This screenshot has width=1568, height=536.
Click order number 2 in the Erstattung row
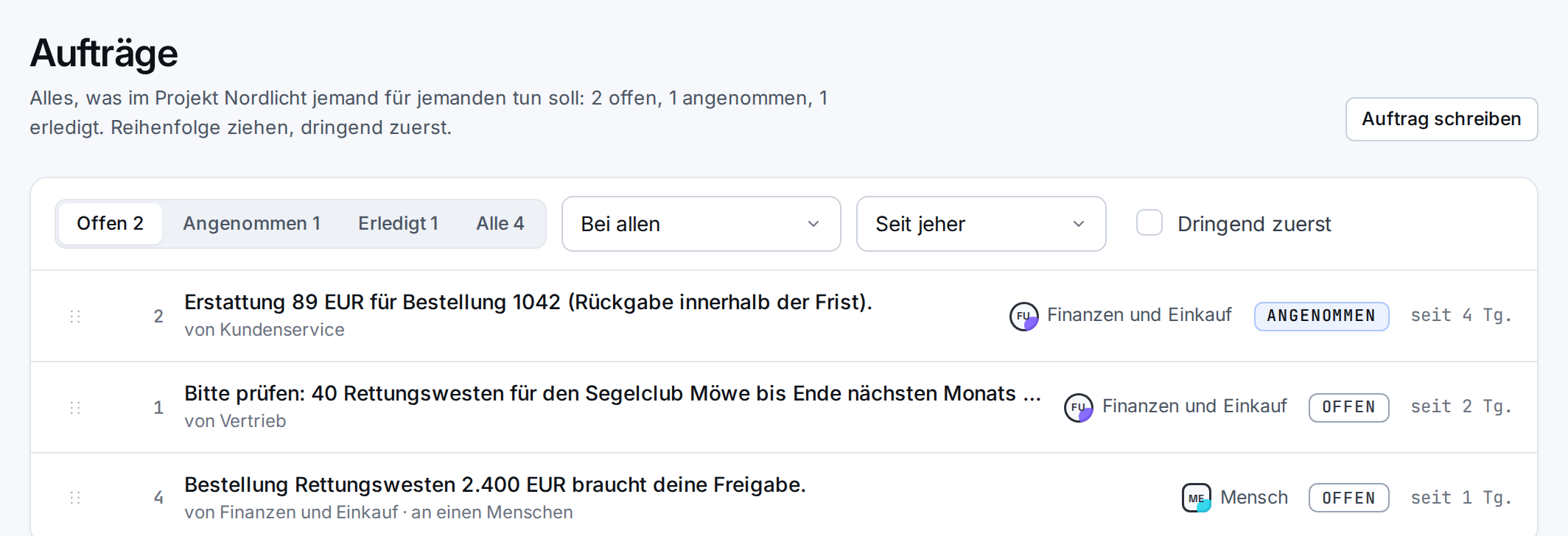(x=158, y=317)
